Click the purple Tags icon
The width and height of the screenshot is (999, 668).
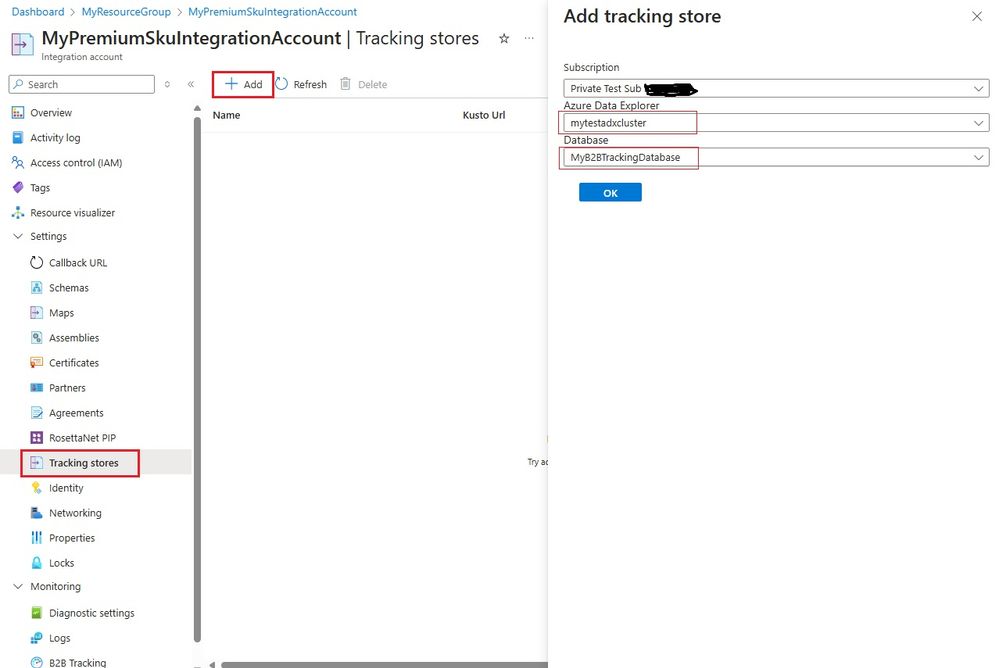[x=18, y=187]
